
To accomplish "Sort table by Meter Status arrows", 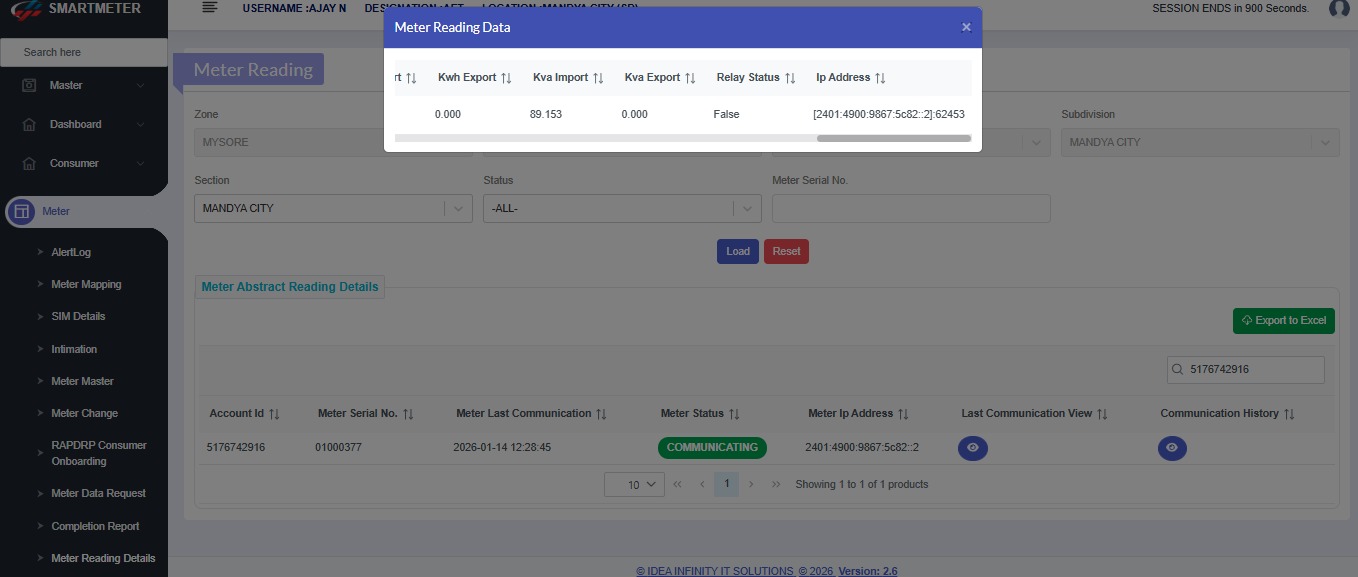I will tap(734, 414).
